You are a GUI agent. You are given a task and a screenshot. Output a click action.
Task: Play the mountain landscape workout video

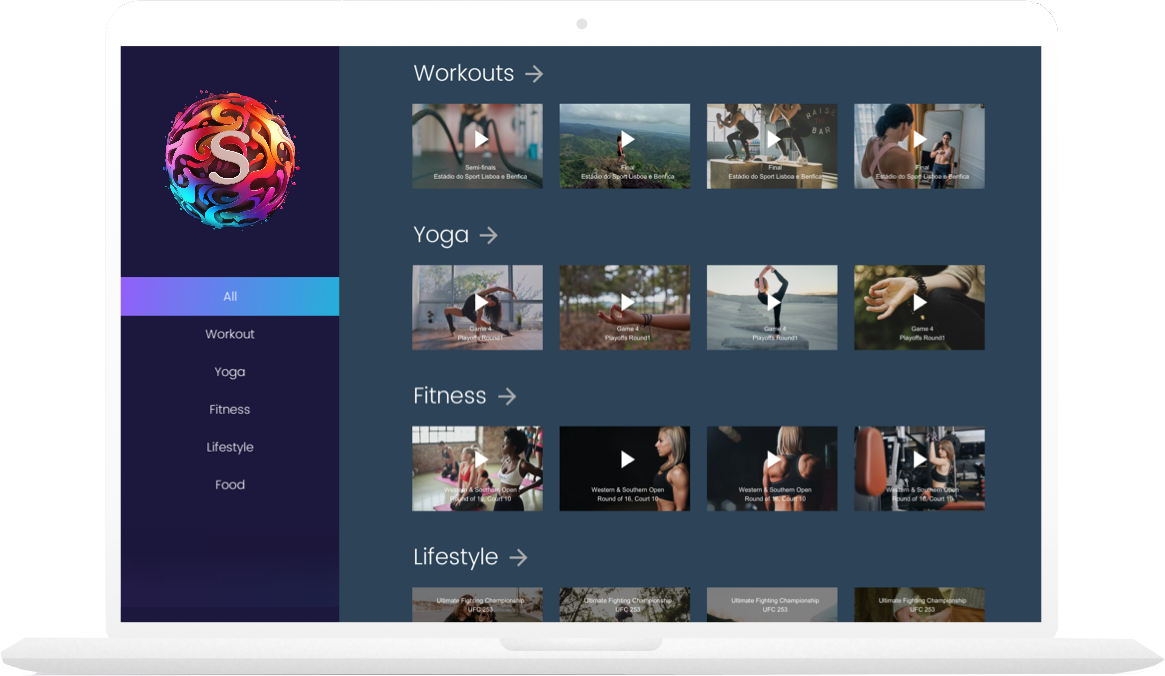click(x=627, y=139)
